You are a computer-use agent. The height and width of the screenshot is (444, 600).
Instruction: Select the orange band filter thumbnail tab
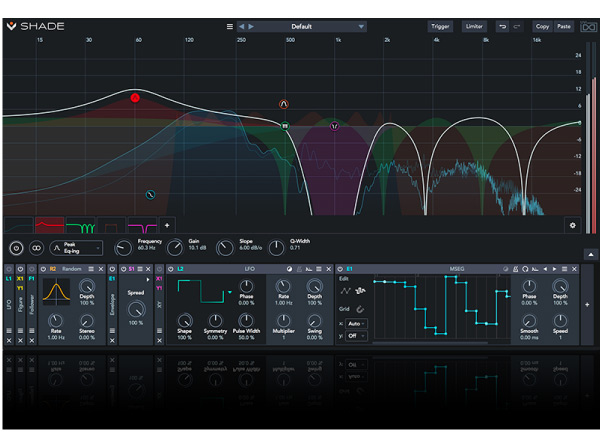[111, 225]
